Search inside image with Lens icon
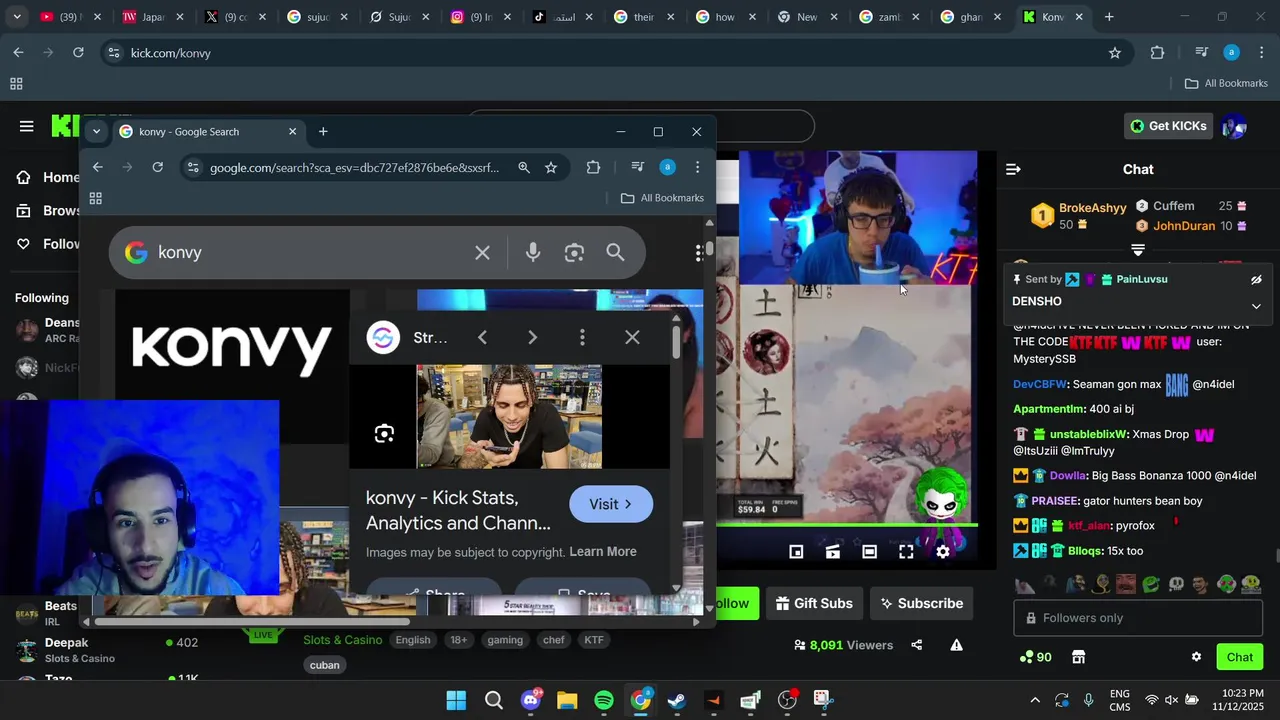This screenshot has height=720, width=1280. 384,433
